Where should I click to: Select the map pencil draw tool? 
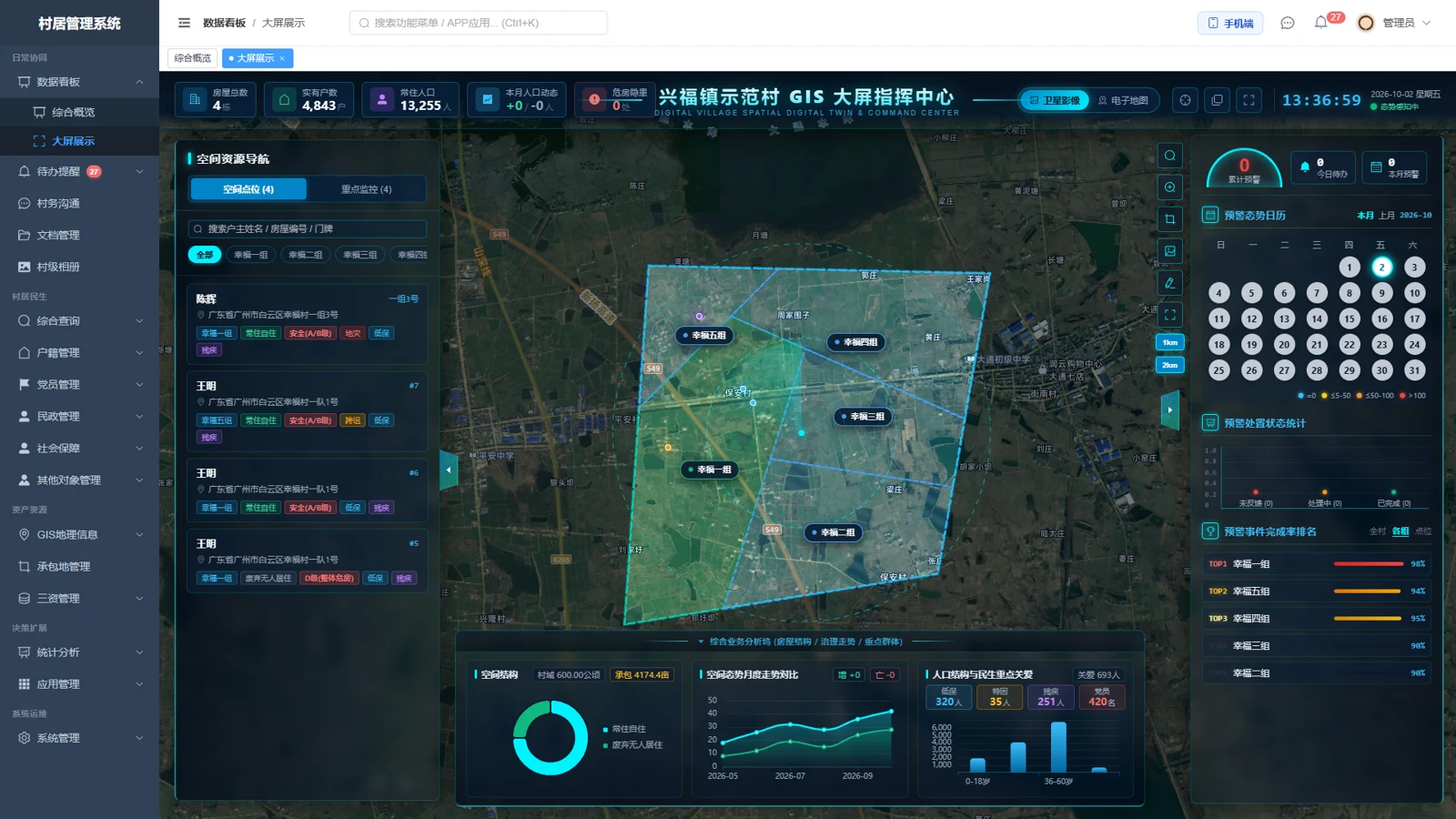click(x=1170, y=283)
